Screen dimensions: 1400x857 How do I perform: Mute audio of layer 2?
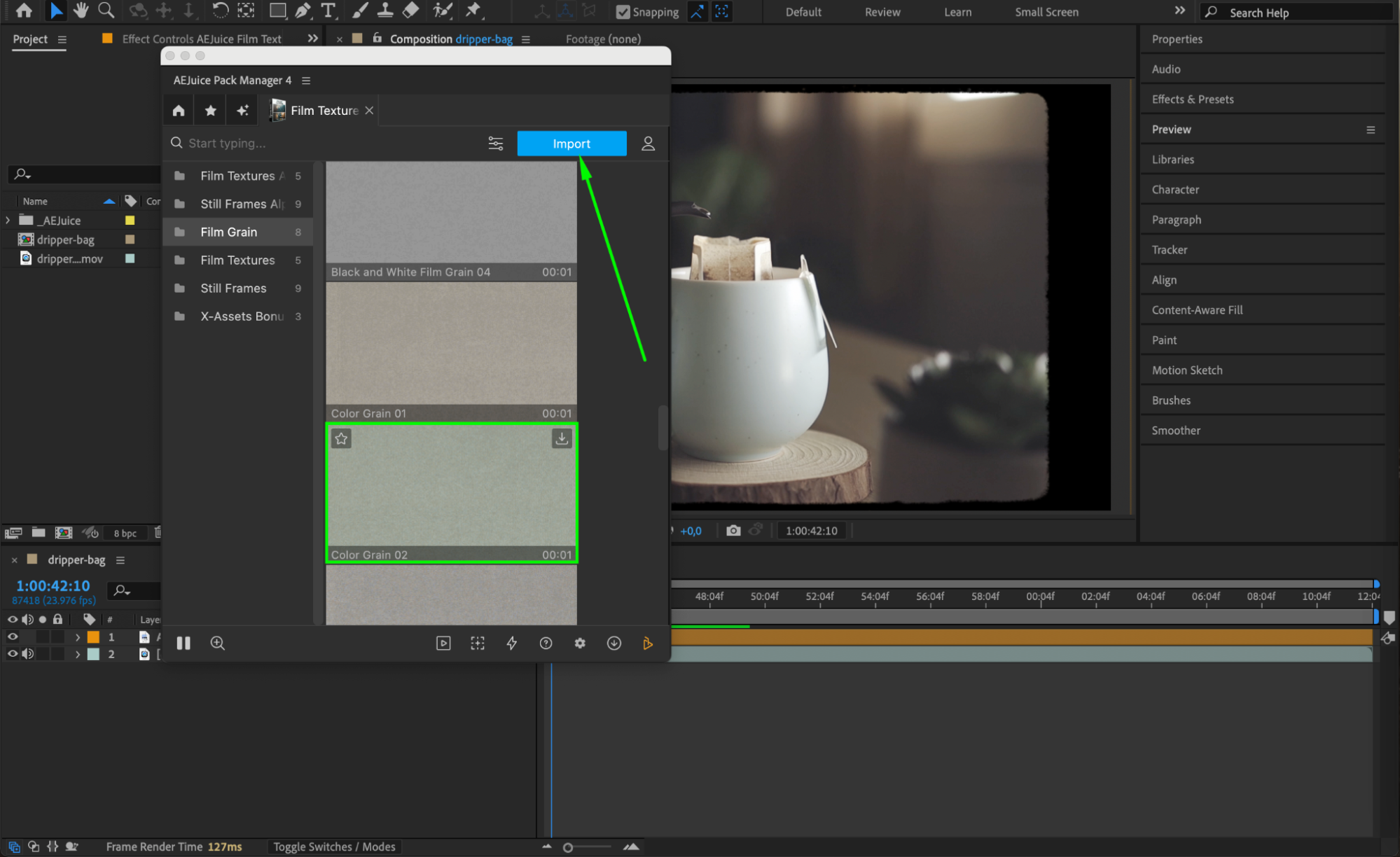[28, 654]
